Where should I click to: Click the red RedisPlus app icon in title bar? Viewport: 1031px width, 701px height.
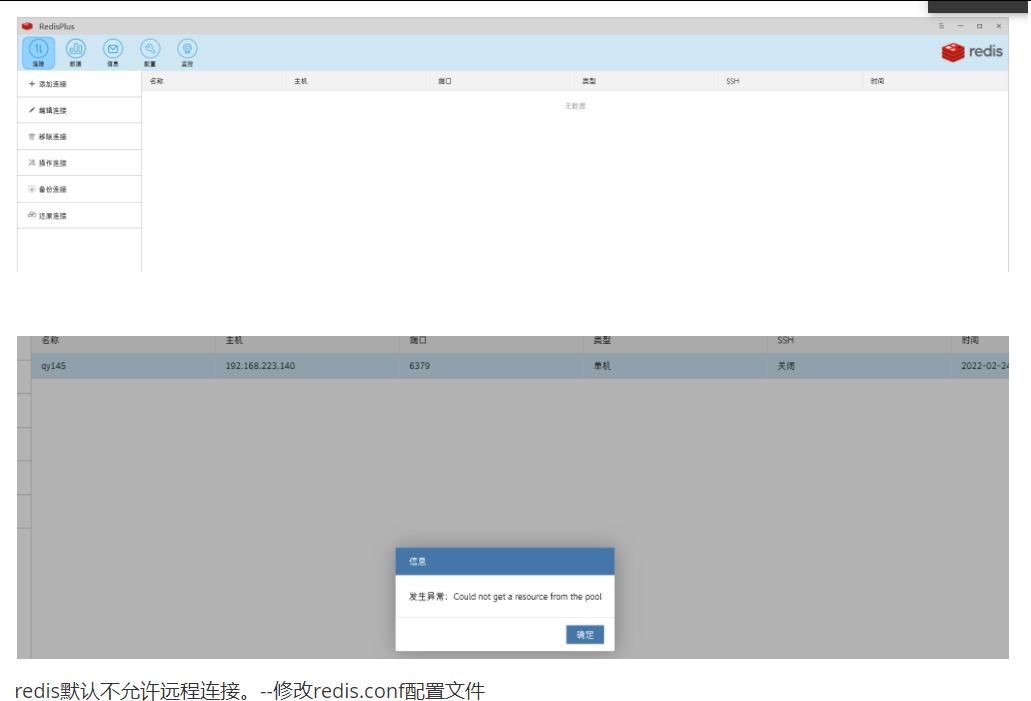point(27,26)
